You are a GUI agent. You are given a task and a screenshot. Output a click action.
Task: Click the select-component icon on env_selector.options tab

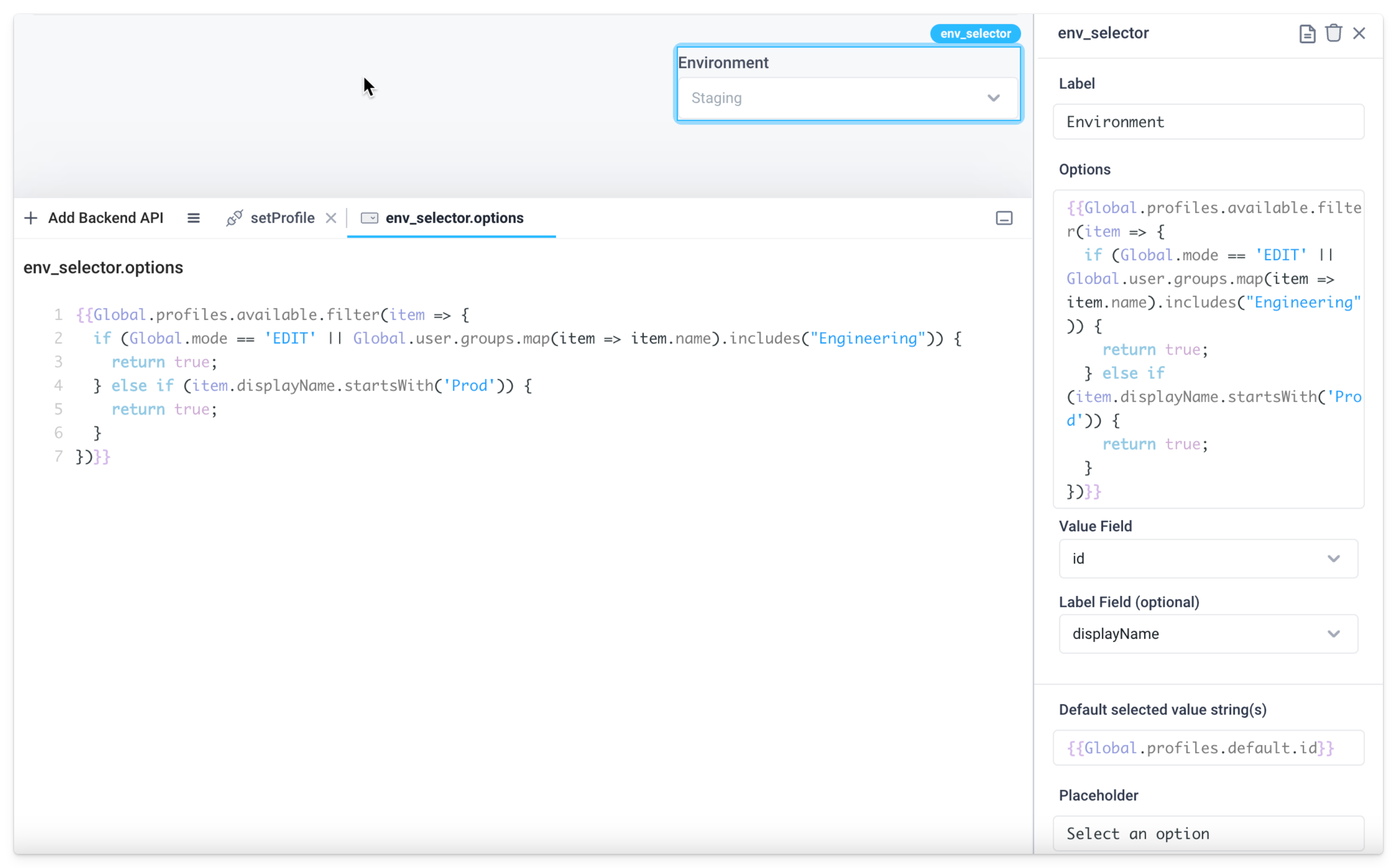coord(370,218)
